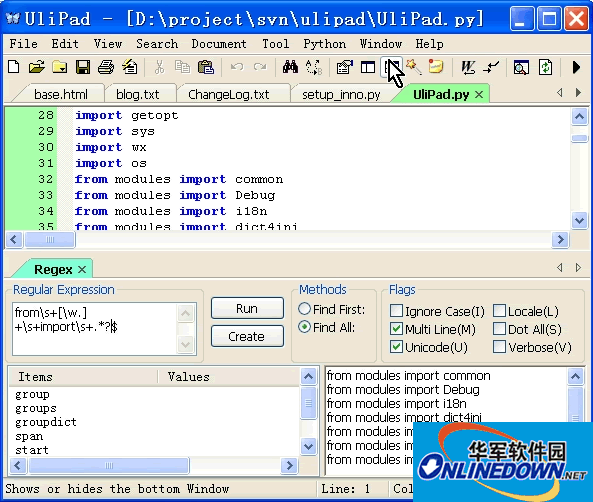The height and width of the screenshot is (502, 593).
Task: Toggle the bottom window panel icon
Action: click(x=391, y=67)
